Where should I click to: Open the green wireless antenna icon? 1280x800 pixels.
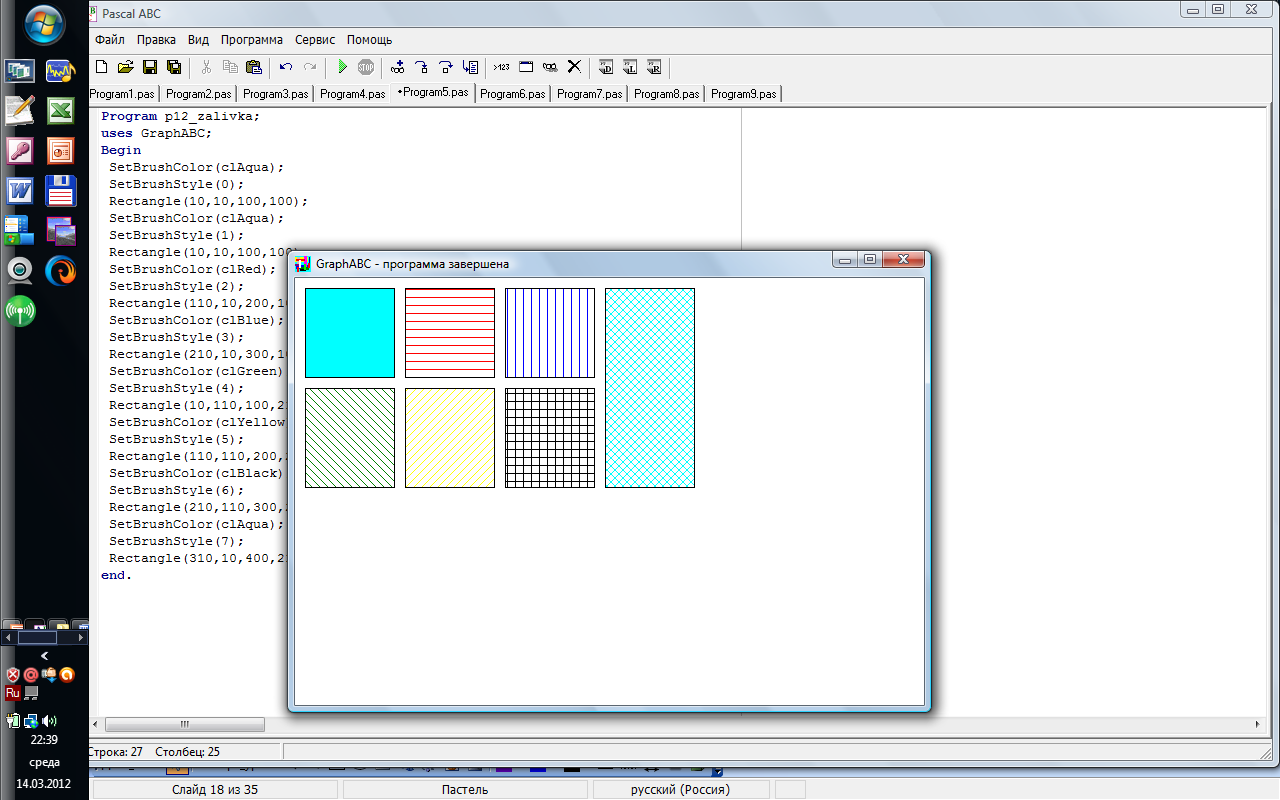coord(20,310)
